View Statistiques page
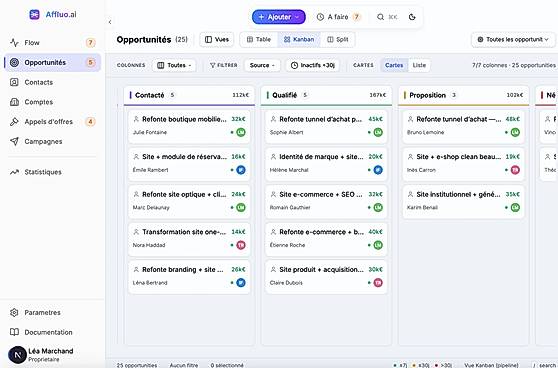Image resolution: width=558 pixels, height=368 pixels. [x=53, y=172]
